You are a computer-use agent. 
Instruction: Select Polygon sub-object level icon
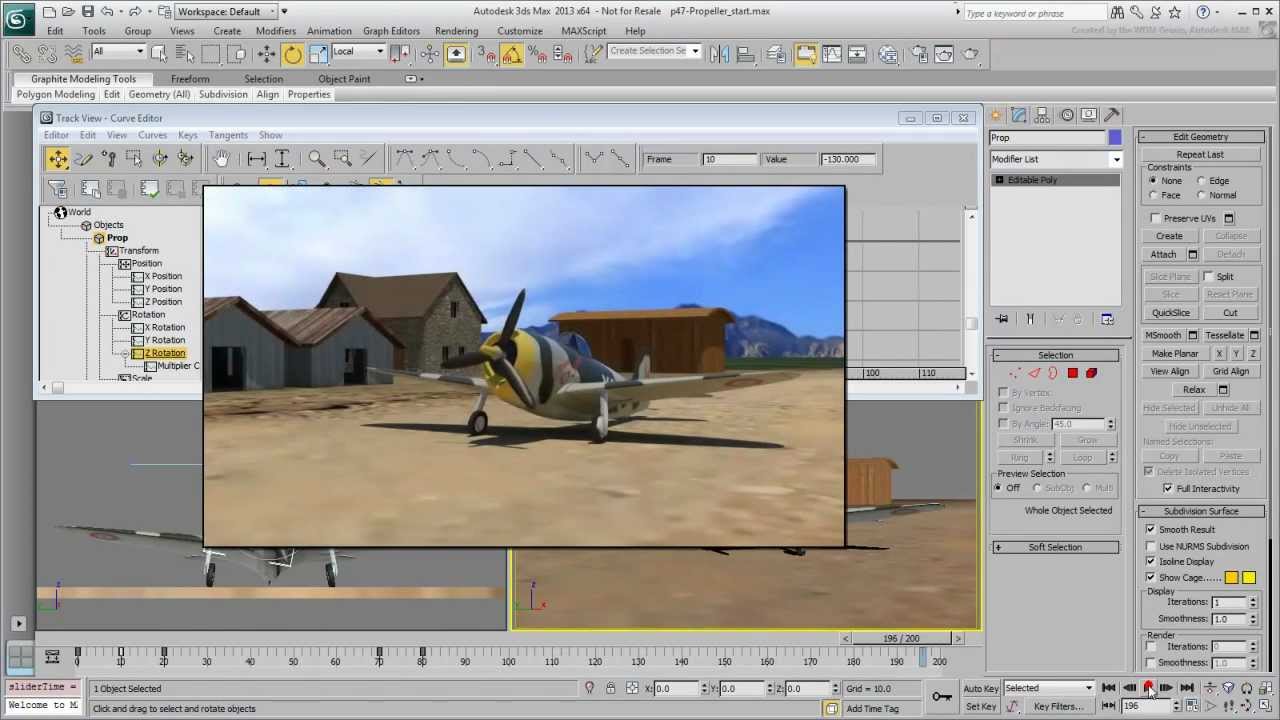click(1072, 373)
